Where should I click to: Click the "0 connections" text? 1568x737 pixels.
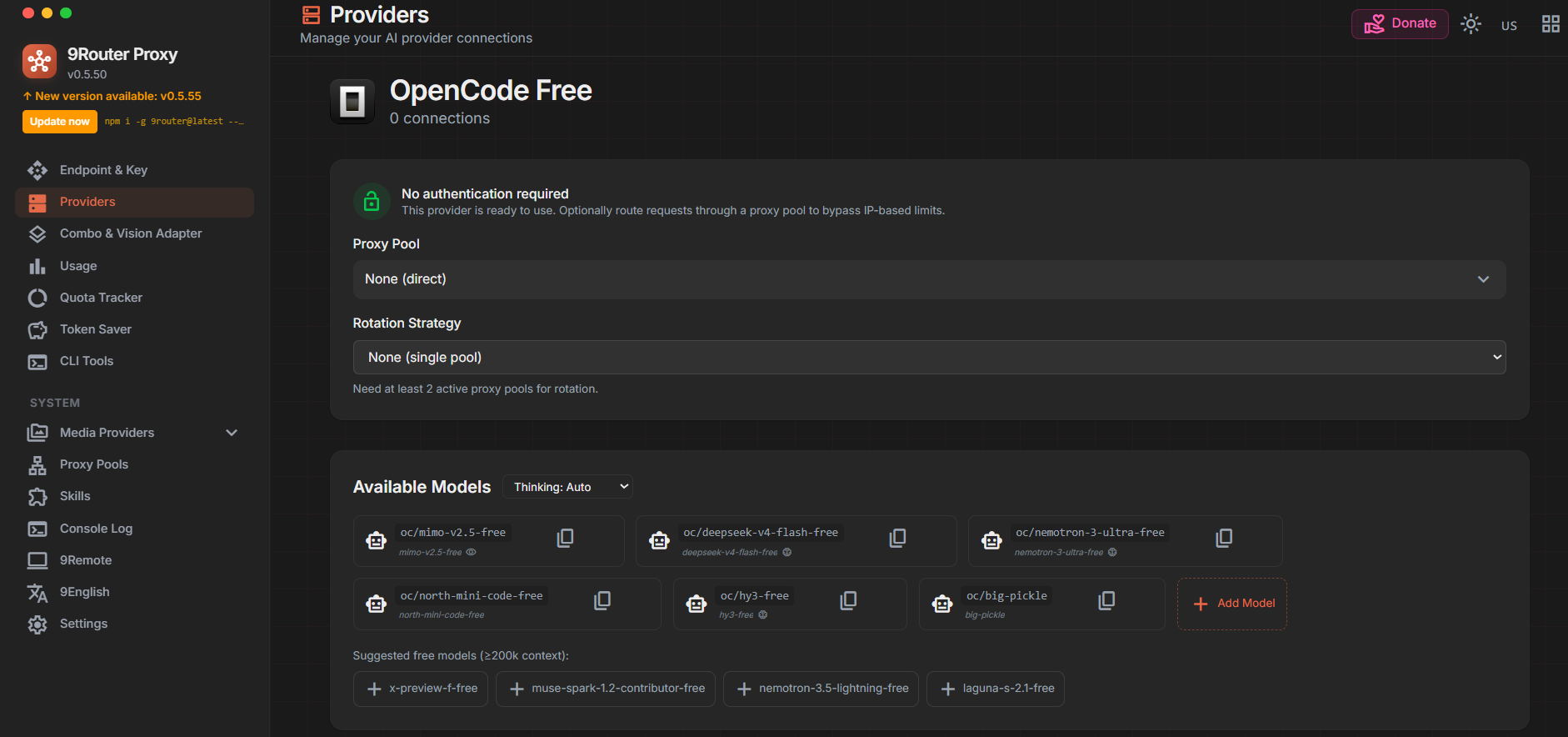(440, 118)
